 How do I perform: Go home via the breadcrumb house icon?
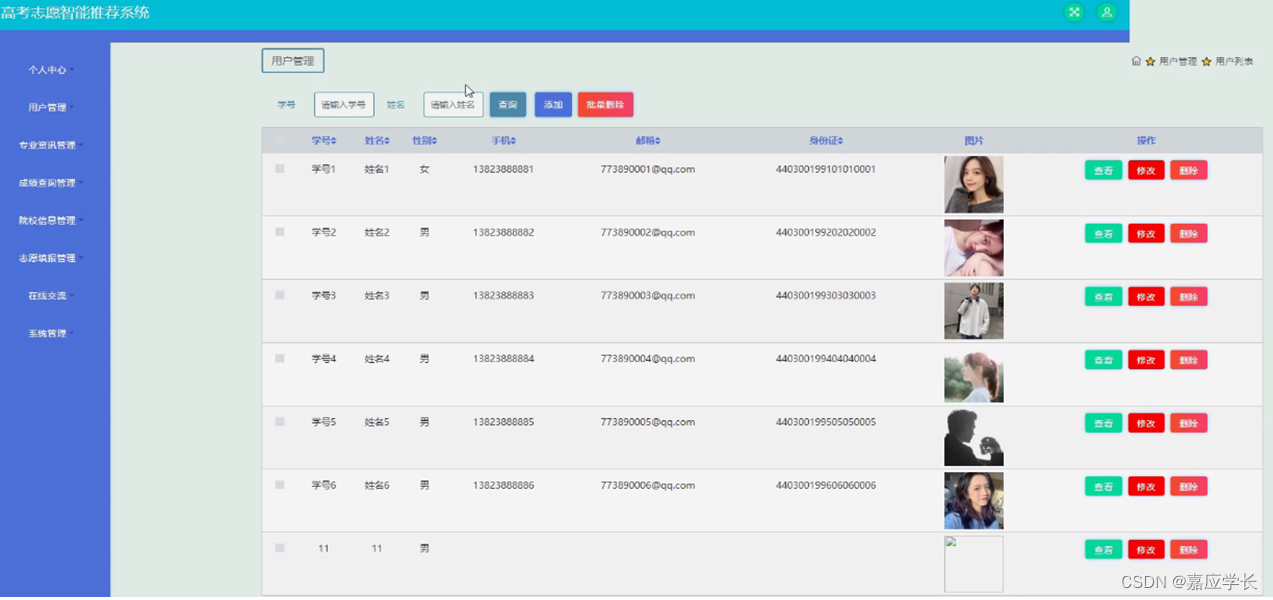(x=1136, y=61)
